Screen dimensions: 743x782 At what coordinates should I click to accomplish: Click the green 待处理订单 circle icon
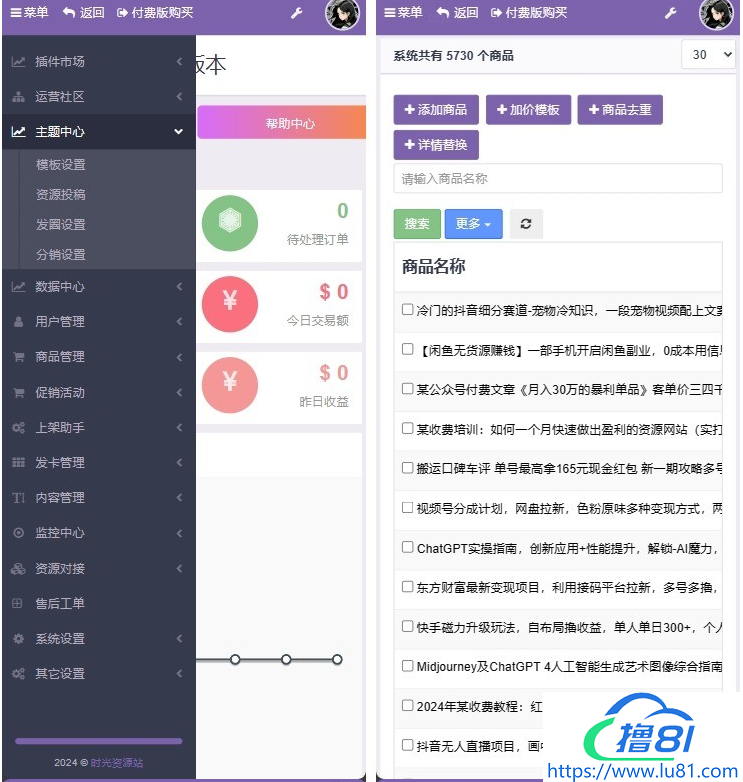[230, 223]
